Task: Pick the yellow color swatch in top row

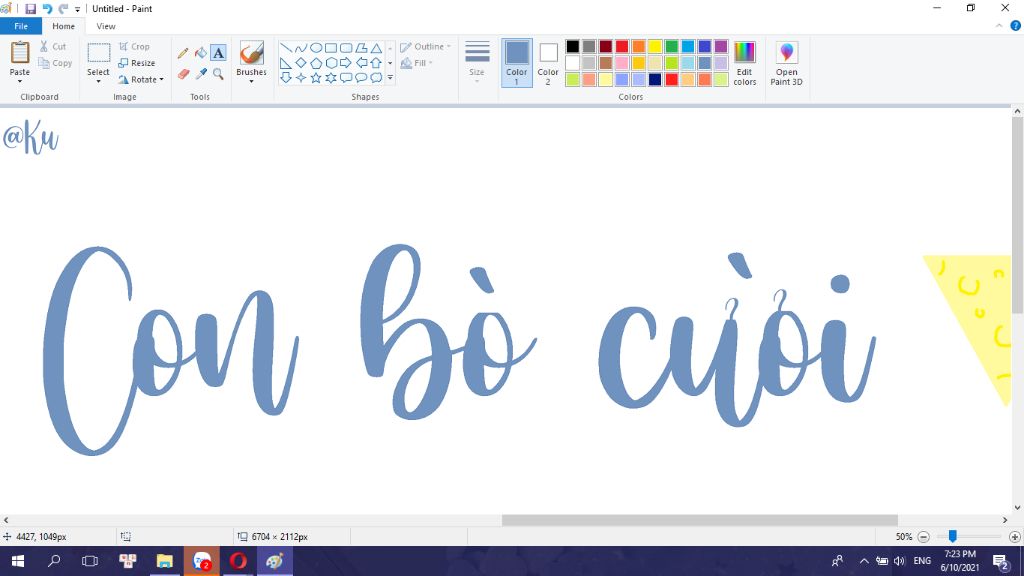Action: [655, 46]
